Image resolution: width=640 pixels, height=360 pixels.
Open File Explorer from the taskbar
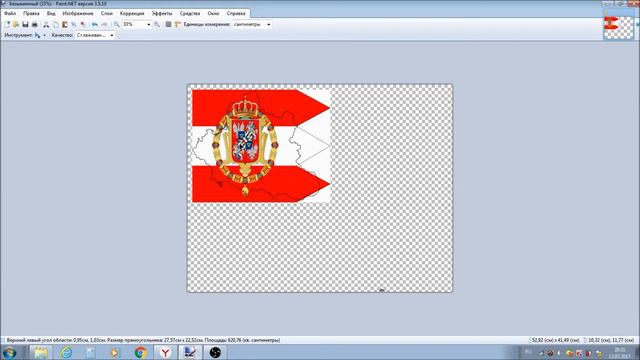[x=41, y=353]
